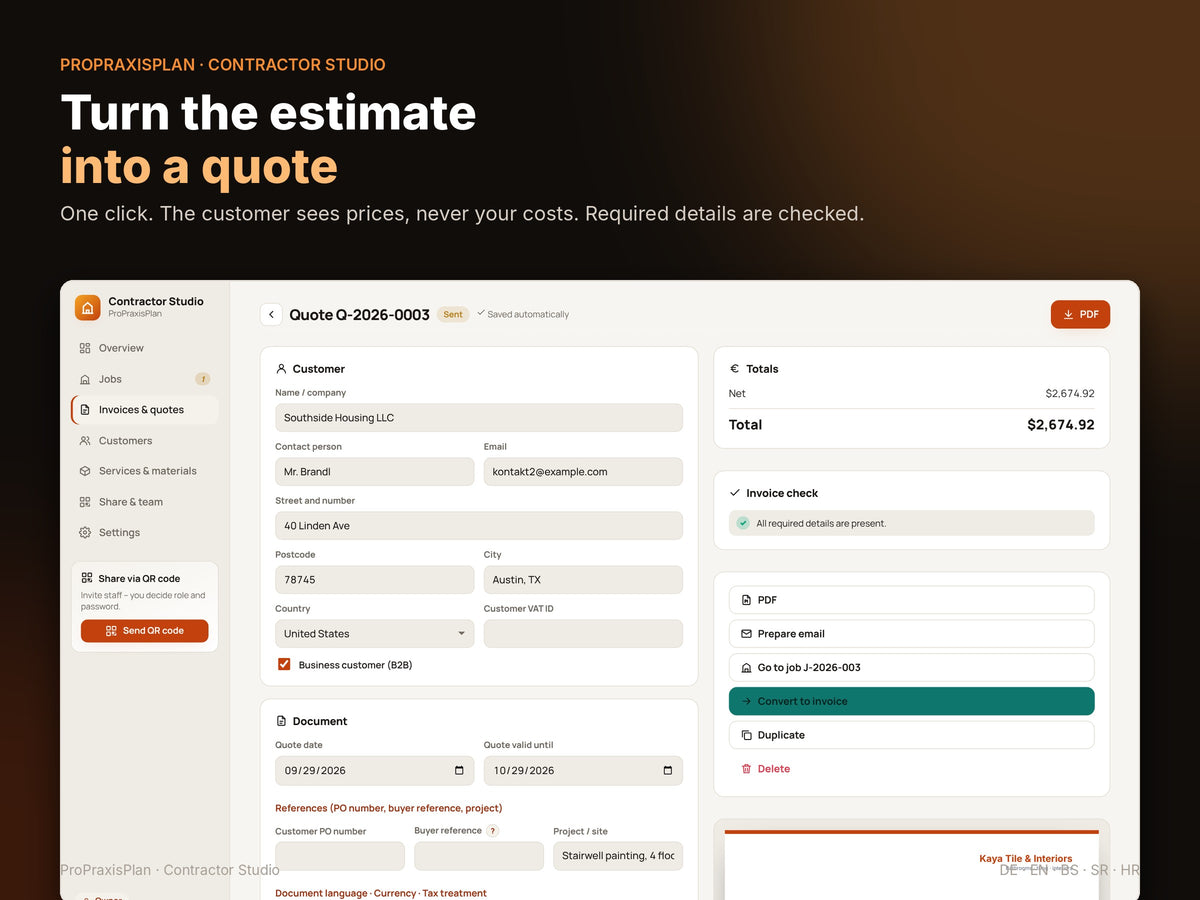Click the Duplicate button

[x=911, y=735]
